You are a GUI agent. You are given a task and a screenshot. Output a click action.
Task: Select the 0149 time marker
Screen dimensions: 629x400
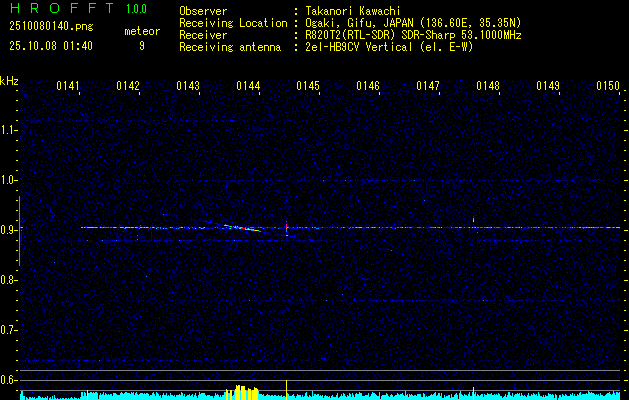[548, 86]
